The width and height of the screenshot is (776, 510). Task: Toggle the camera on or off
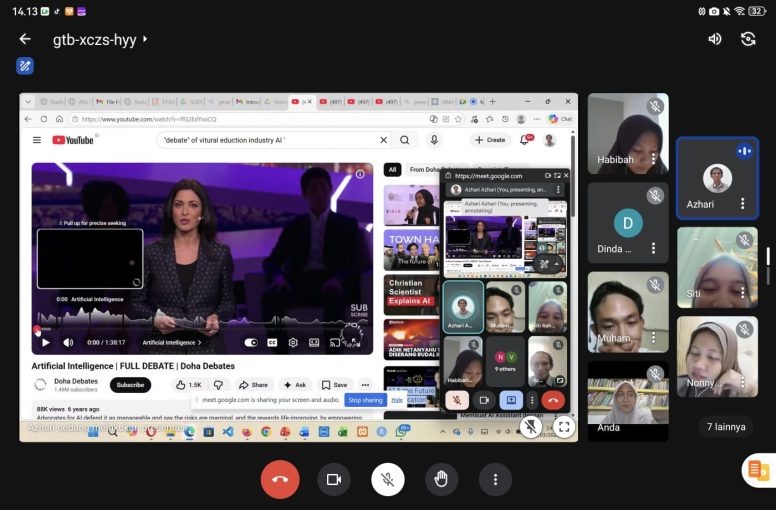[334, 479]
